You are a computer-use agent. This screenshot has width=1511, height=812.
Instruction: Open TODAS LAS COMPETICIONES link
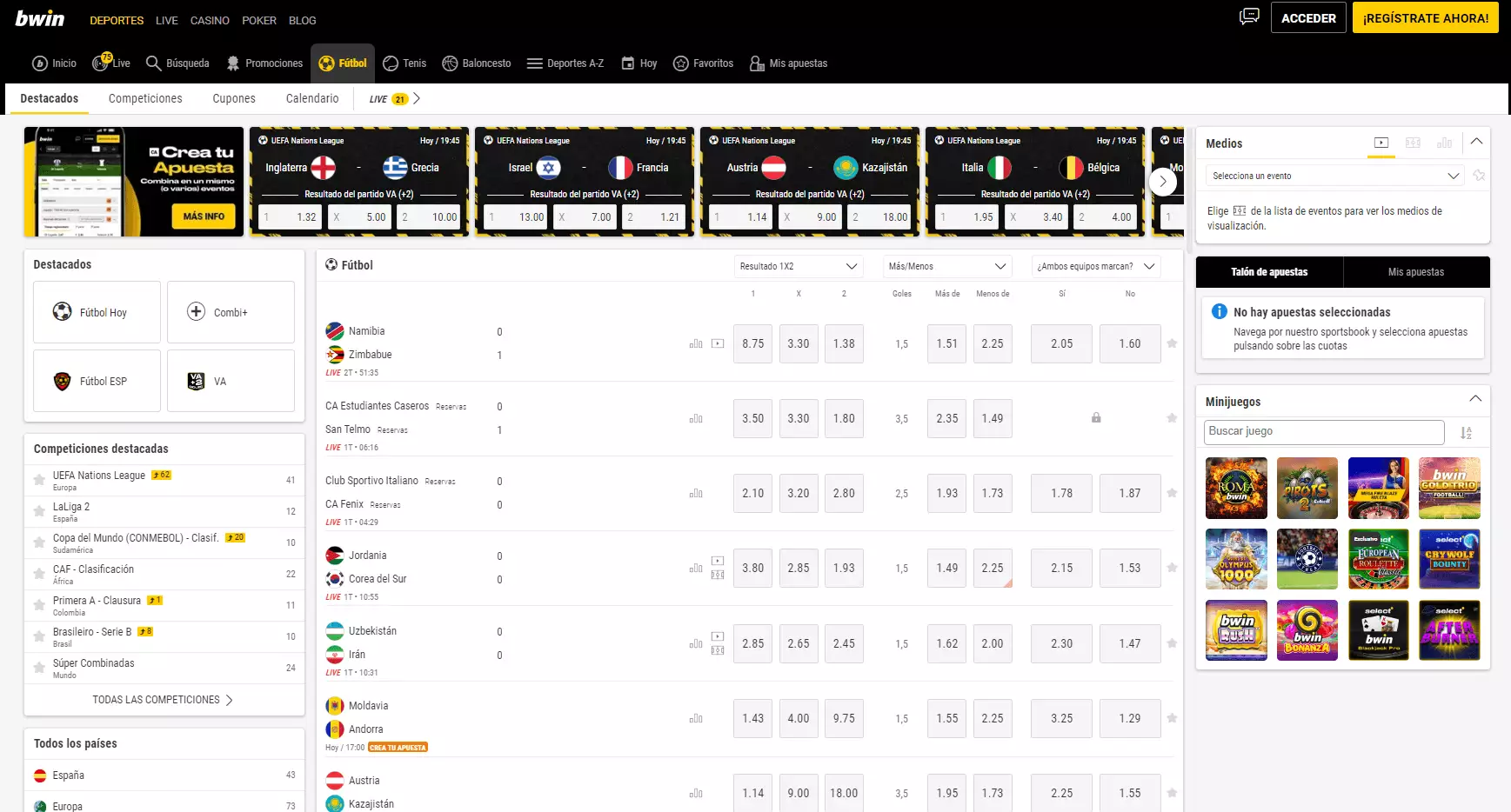tap(163, 700)
